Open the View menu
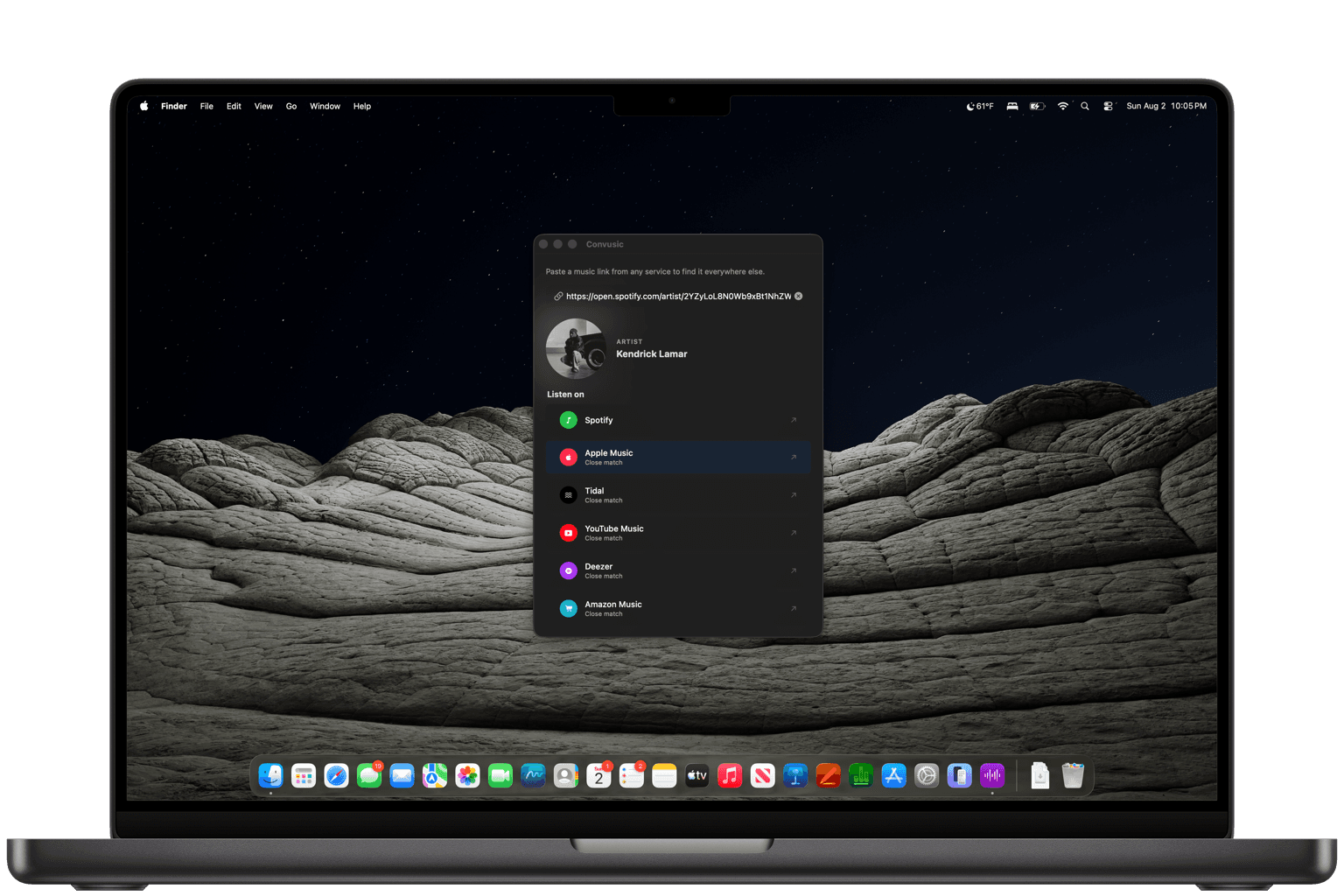Screen dimensions: 1344x896 click(263, 106)
